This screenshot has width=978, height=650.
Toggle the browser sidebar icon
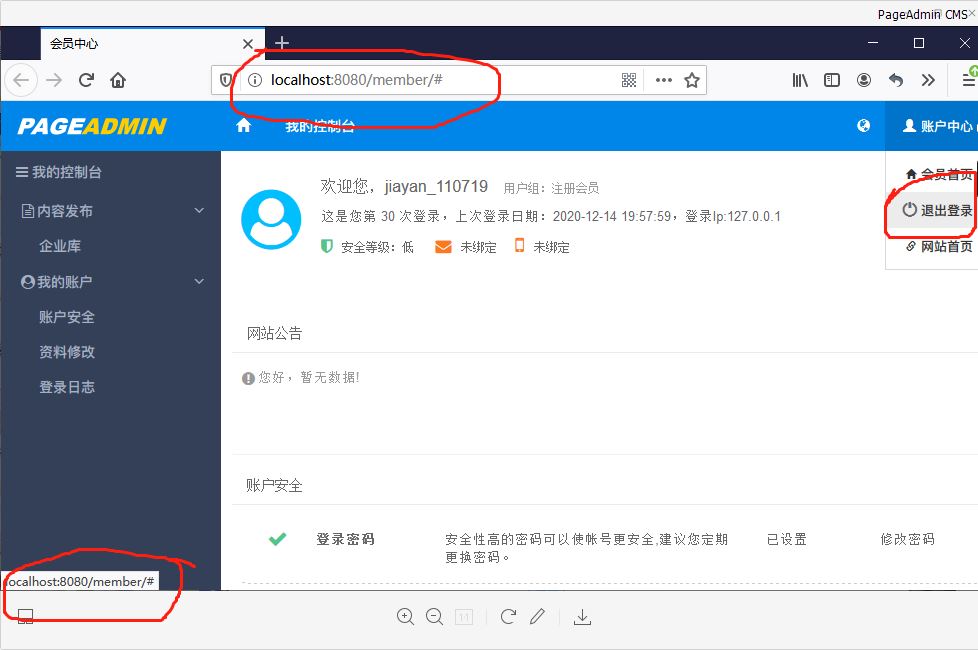pyautogui.click(x=832, y=80)
